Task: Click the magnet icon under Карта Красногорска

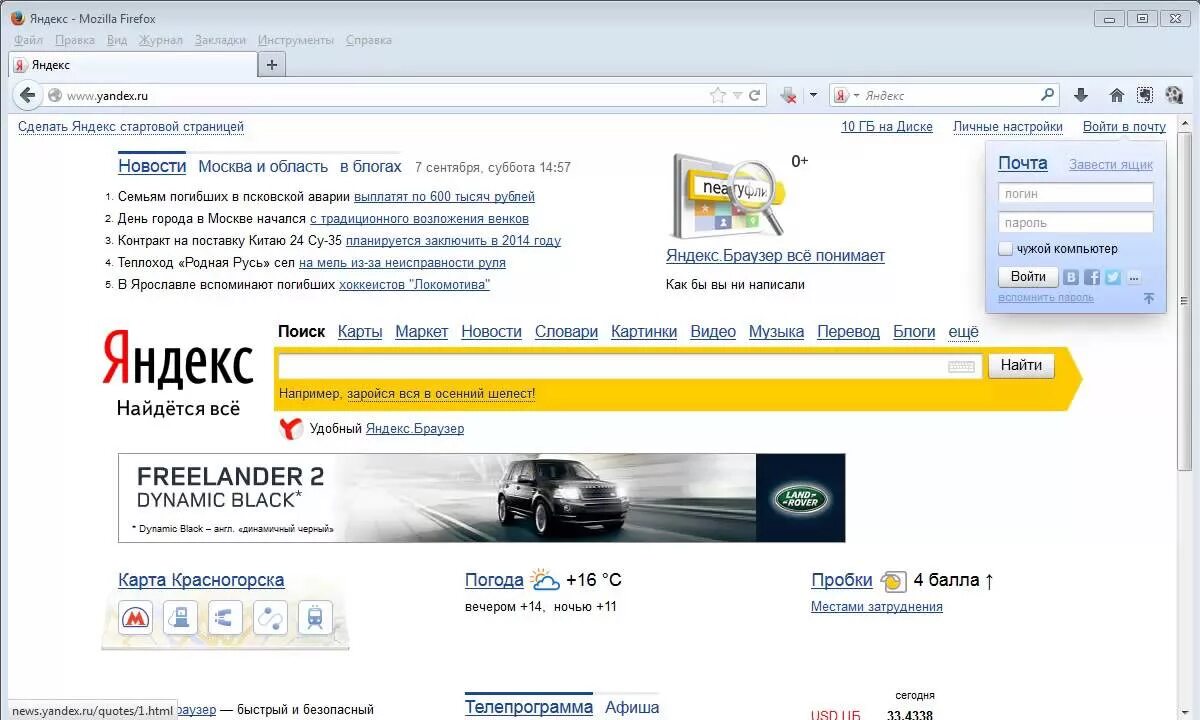Action: pos(225,618)
